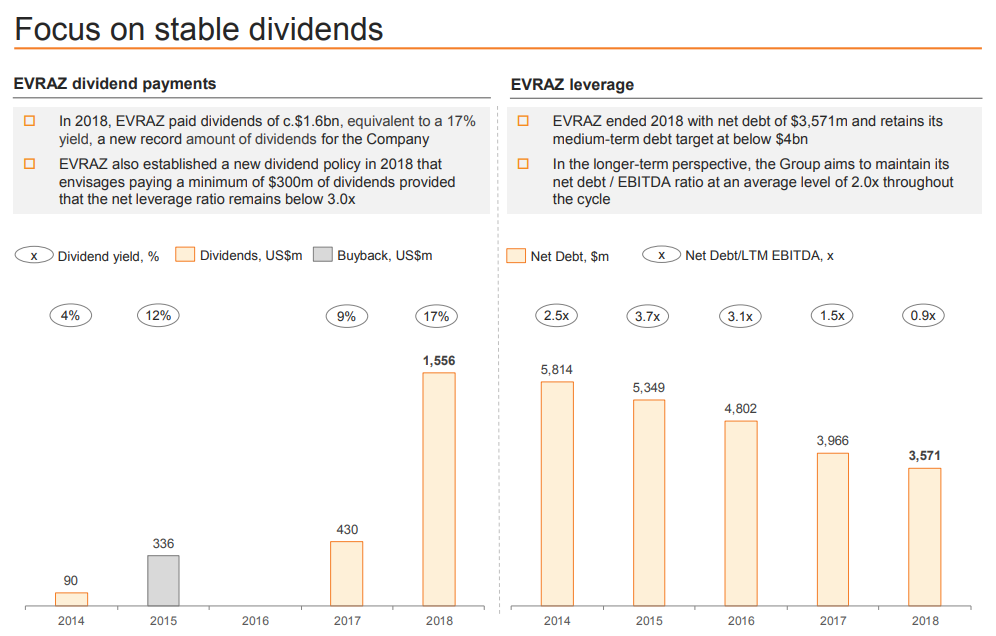996x636 pixels.
Task: Click the 9% dividend yield bubble
Action: pyautogui.click(x=347, y=316)
